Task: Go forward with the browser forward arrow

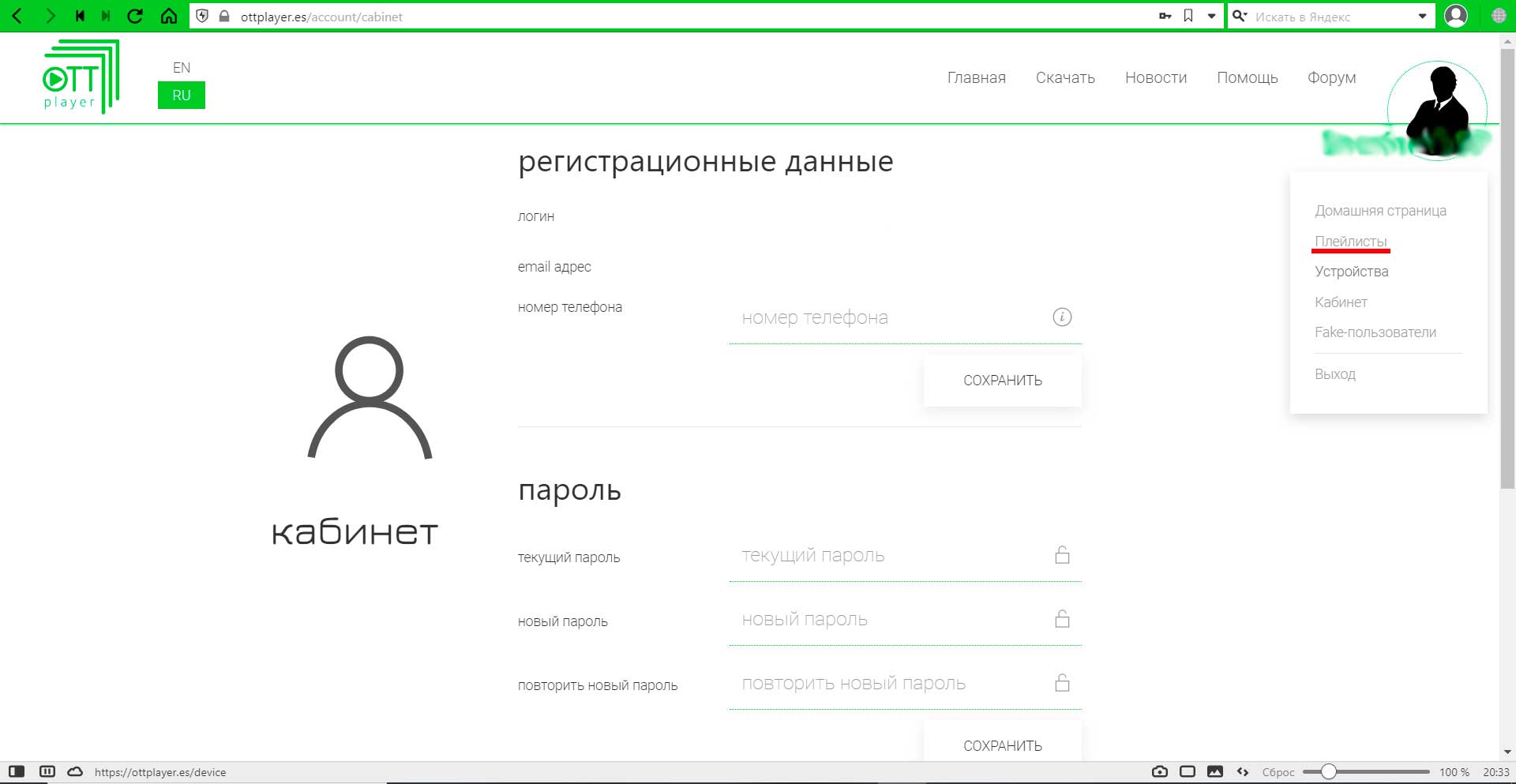Action: [50, 16]
